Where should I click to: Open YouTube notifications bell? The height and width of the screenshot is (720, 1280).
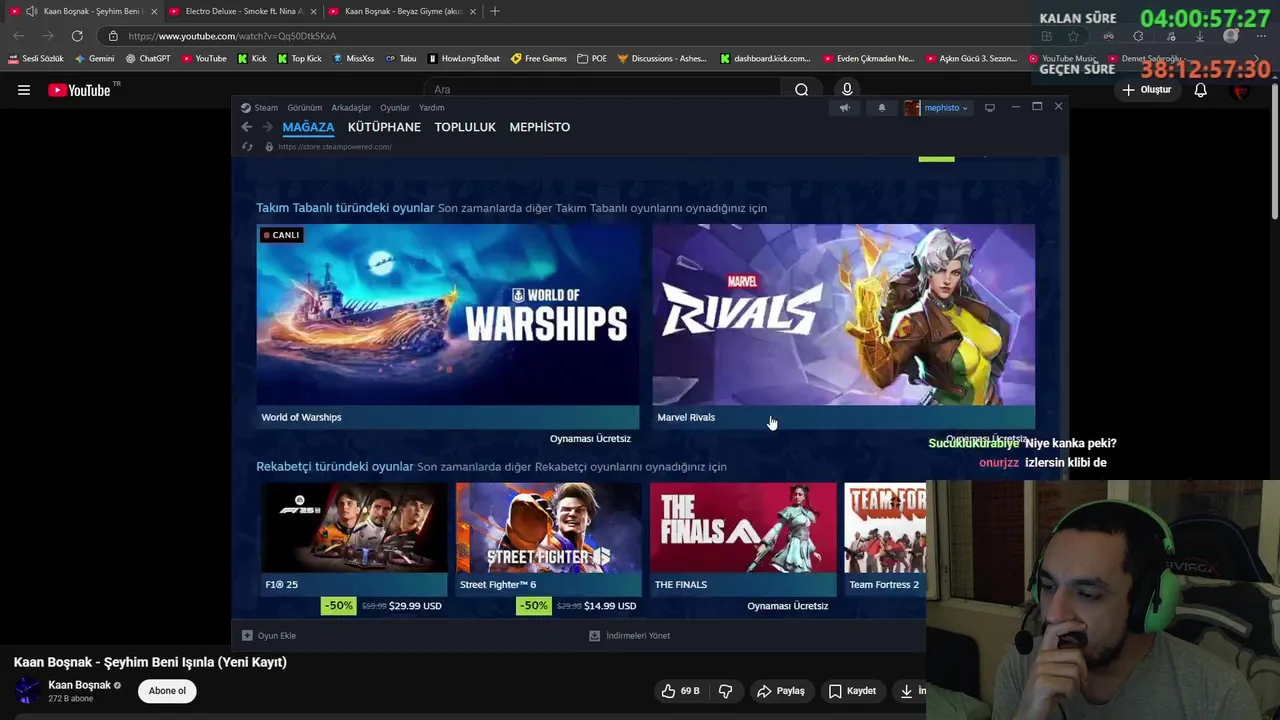pyautogui.click(x=1200, y=90)
